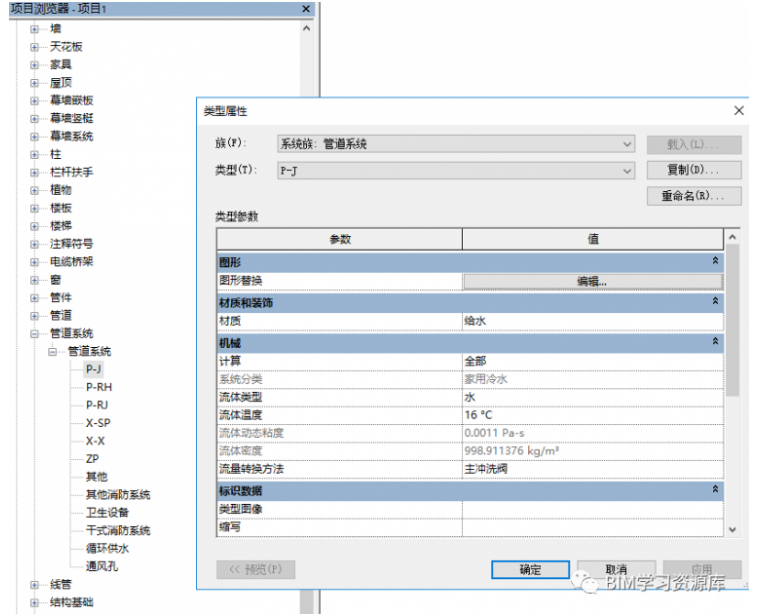Expand the 管件 tree node

click(34, 298)
